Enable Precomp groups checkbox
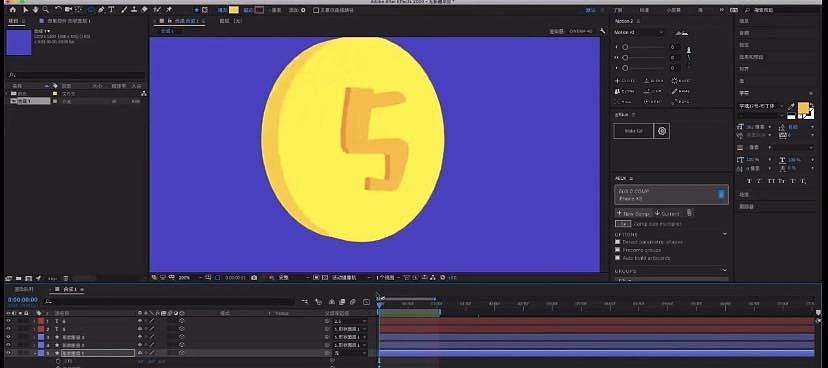The height and width of the screenshot is (368, 828). pos(618,250)
